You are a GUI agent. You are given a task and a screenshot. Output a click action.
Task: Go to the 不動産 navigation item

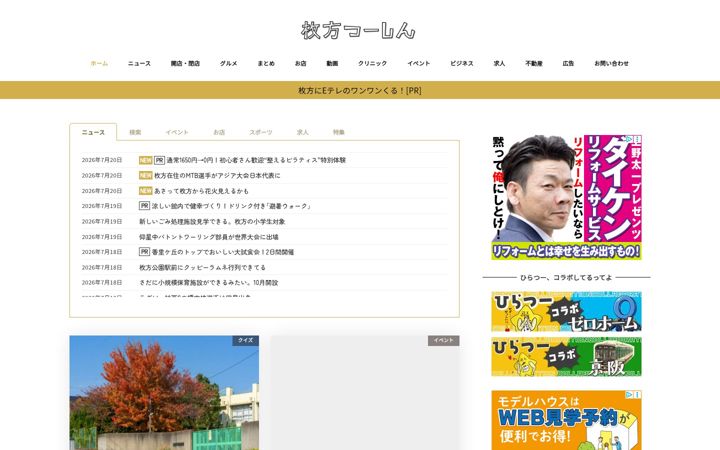pyautogui.click(x=534, y=63)
